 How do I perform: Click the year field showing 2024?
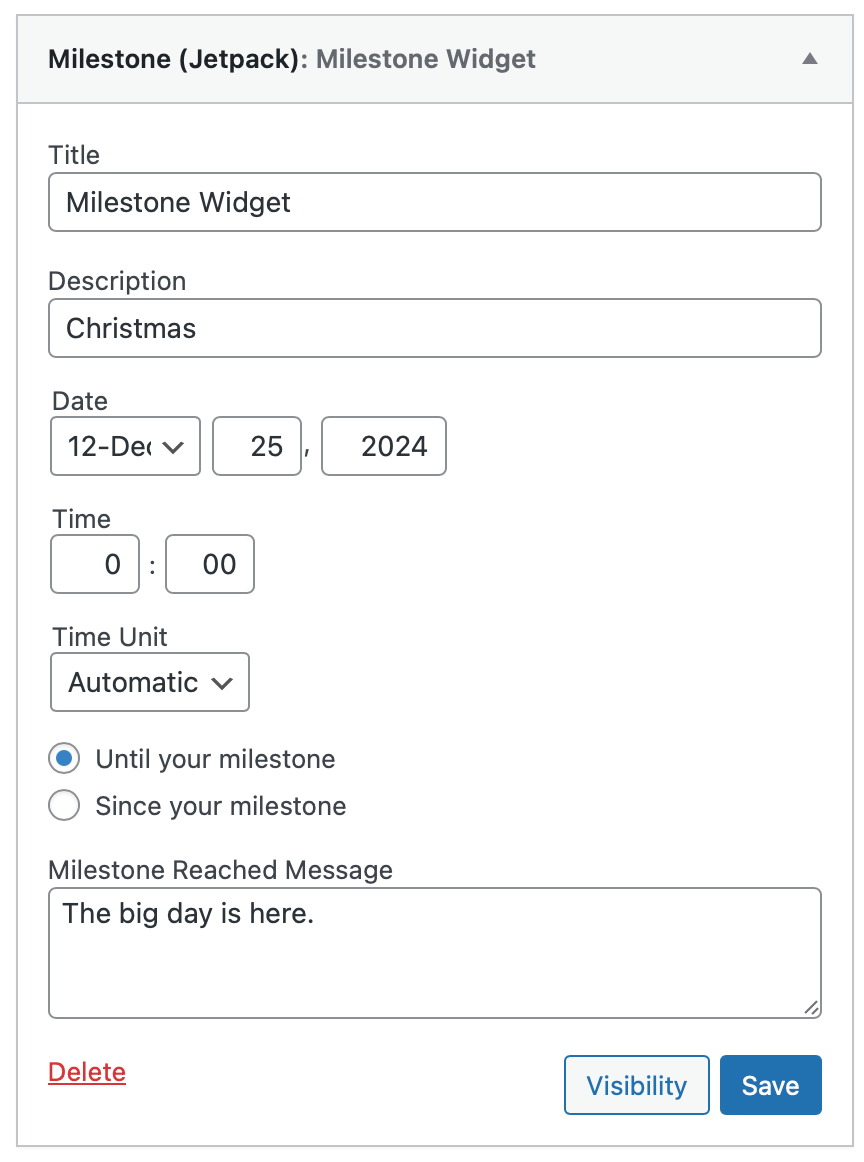(383, 446)
